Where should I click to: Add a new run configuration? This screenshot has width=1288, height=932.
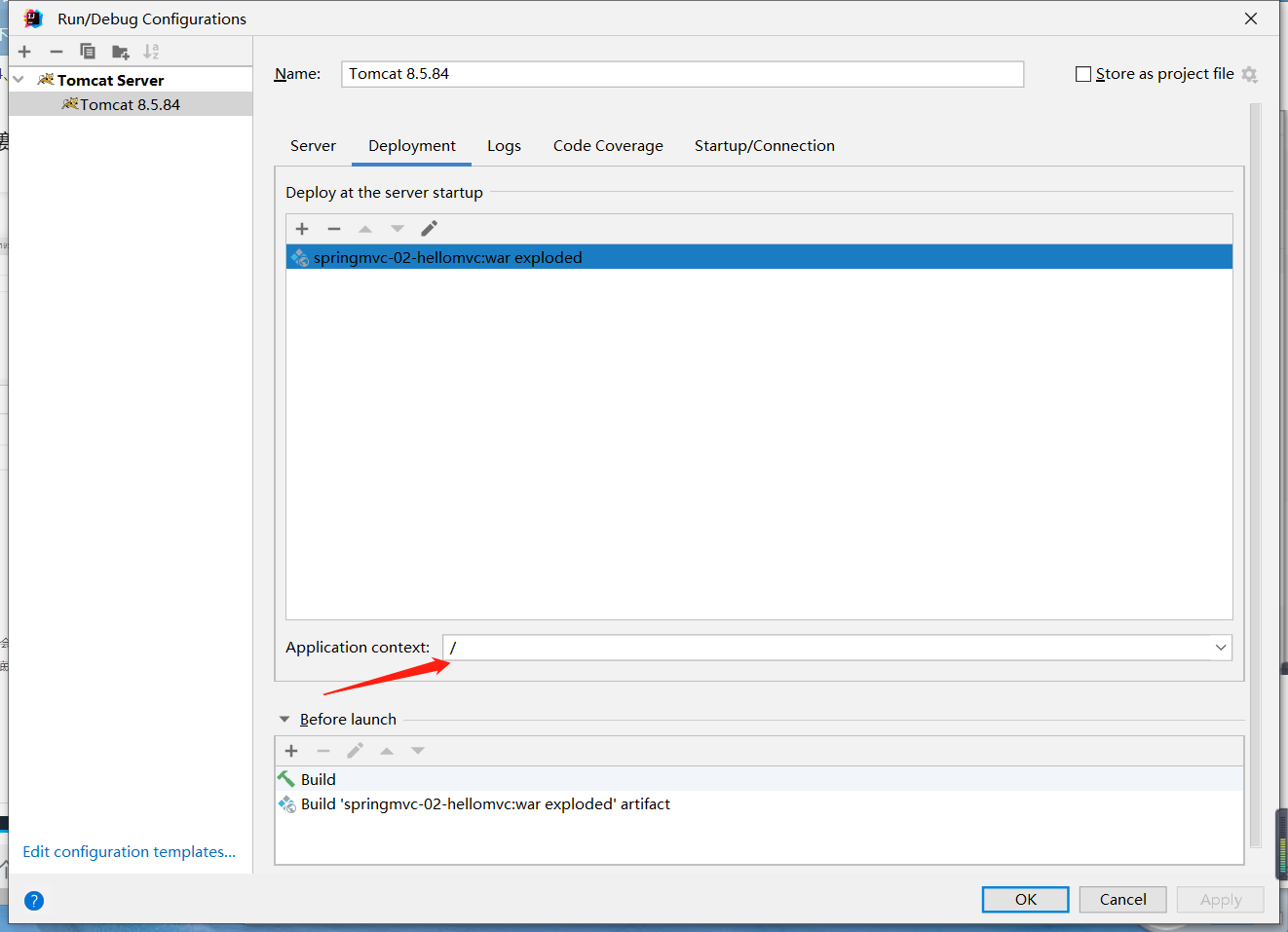[x=25, y=52]
